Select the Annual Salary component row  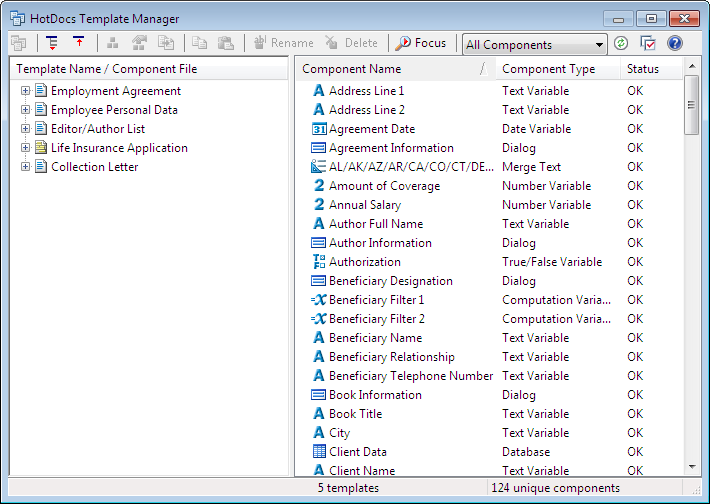[489, 205]
